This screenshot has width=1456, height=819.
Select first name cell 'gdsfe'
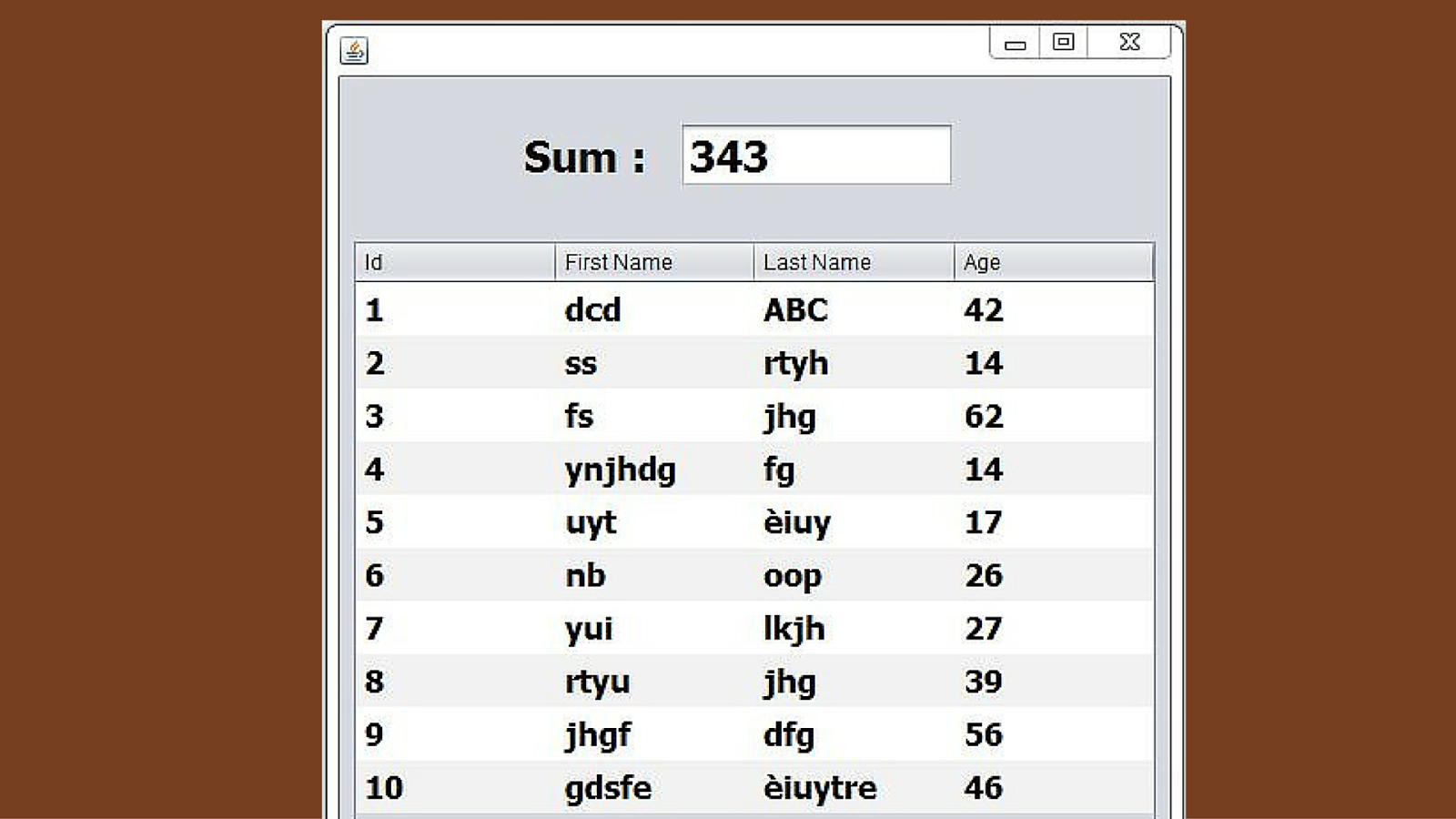tap(654, 787)
